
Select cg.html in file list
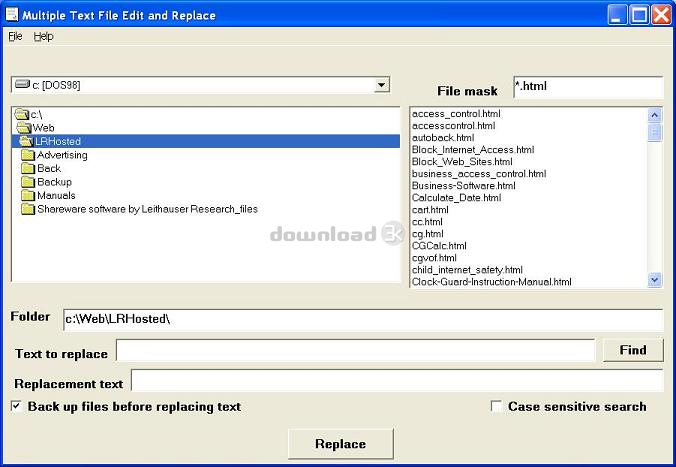pyautogui.click(x=428, y=234)
